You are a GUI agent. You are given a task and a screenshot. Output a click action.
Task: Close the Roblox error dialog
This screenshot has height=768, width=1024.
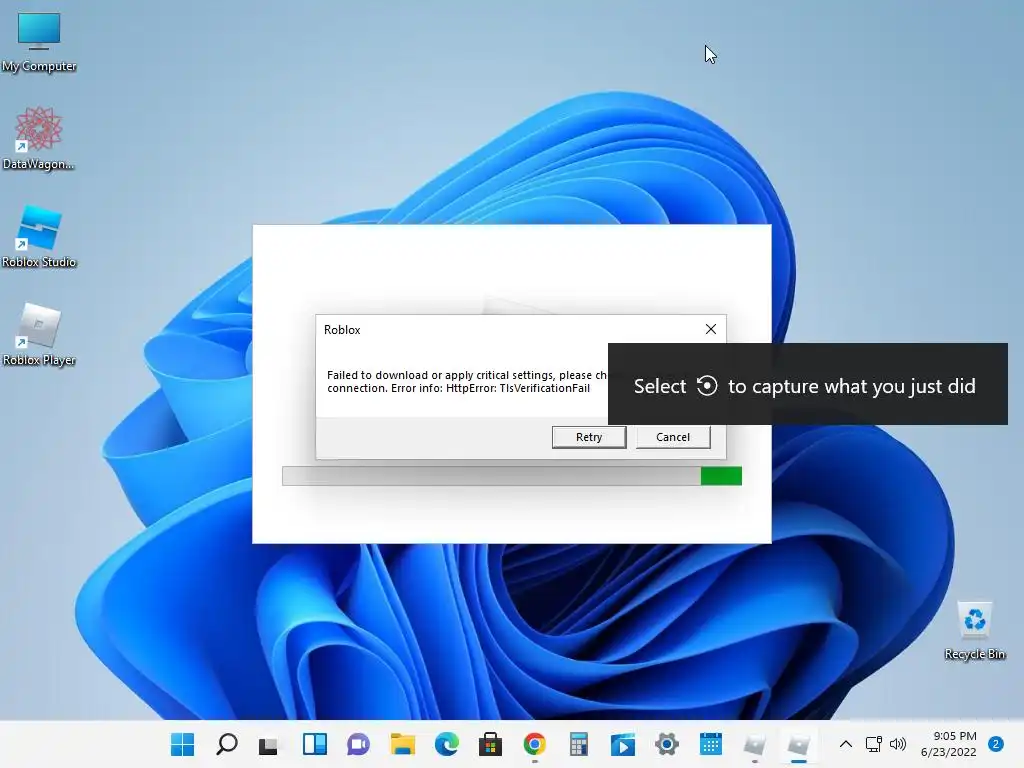pos(711,329)
